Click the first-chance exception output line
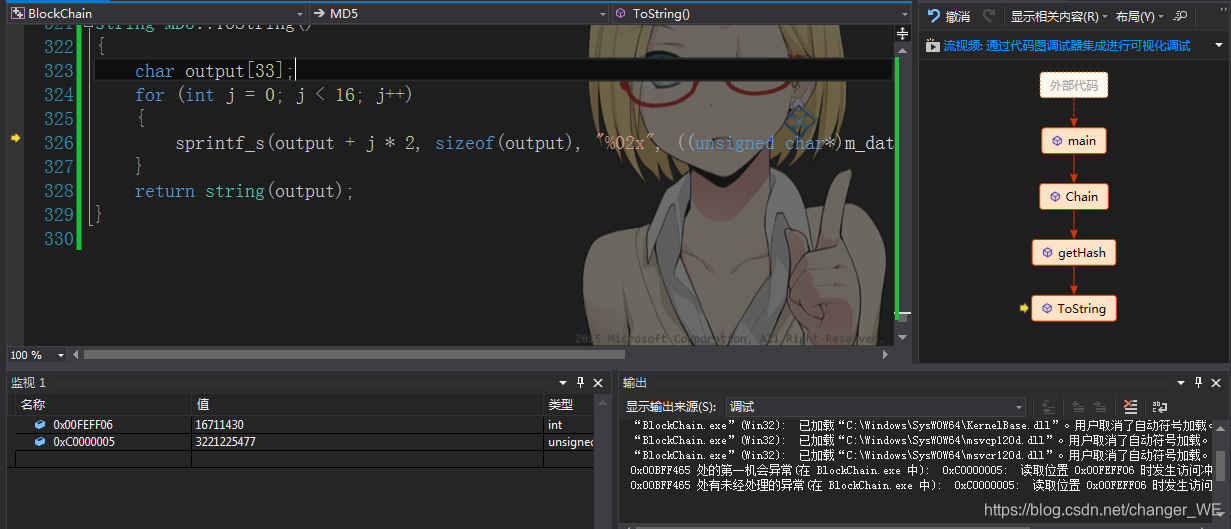The image size is (1231, 529). point(921,470)
